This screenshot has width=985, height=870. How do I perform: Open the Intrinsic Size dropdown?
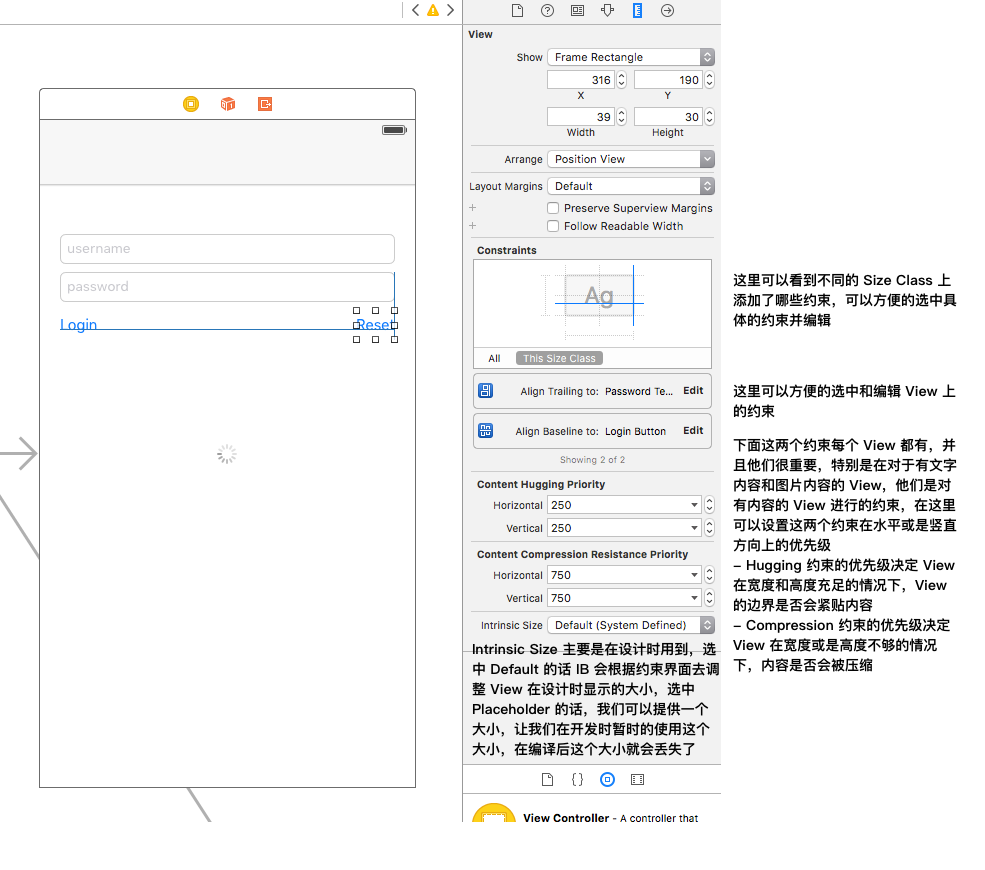pyautogui.click(x=630, y=624)
